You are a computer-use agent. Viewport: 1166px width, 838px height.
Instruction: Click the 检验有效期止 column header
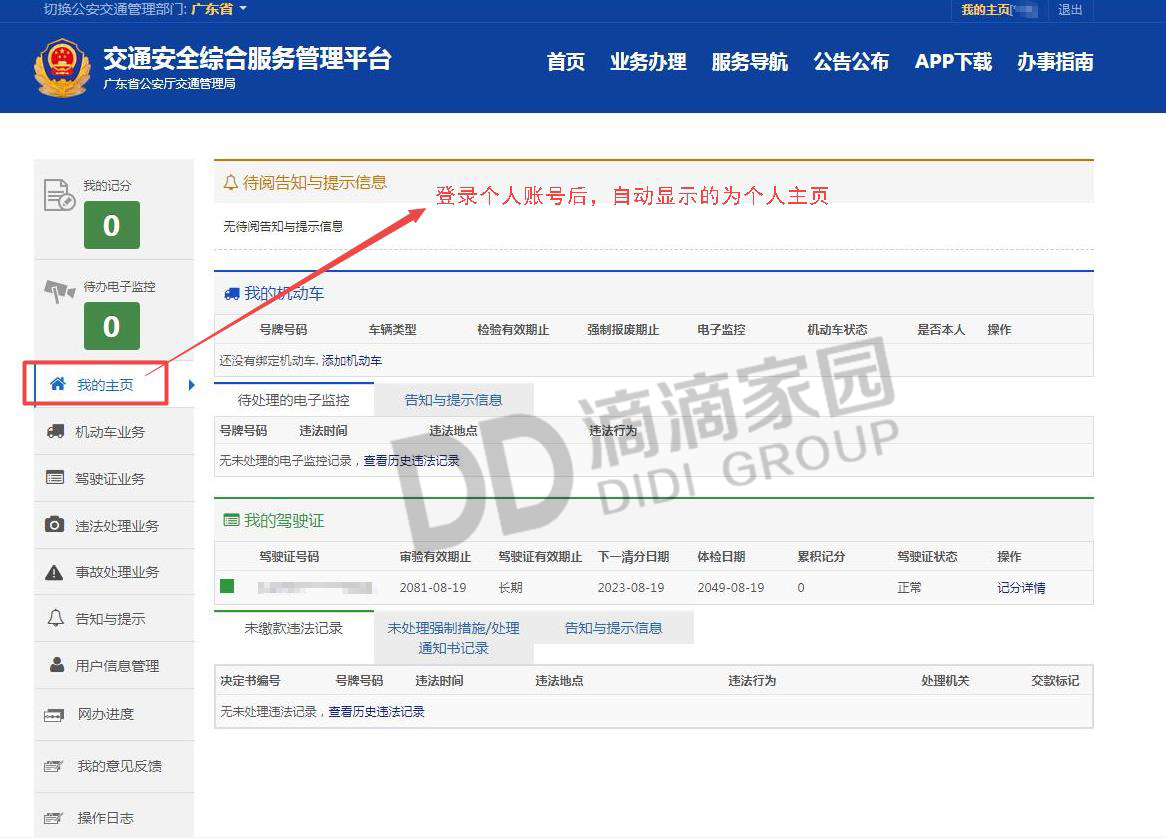pyautogui.click(x=513, y=329)
